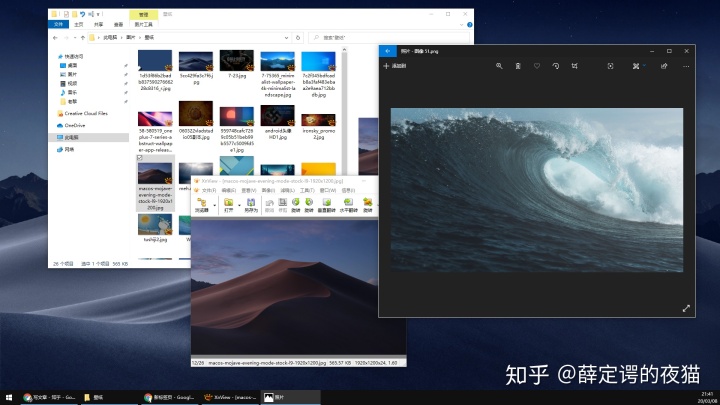
Task: Refresh the Explorer folder view
Action: click(x=298, y=38)
